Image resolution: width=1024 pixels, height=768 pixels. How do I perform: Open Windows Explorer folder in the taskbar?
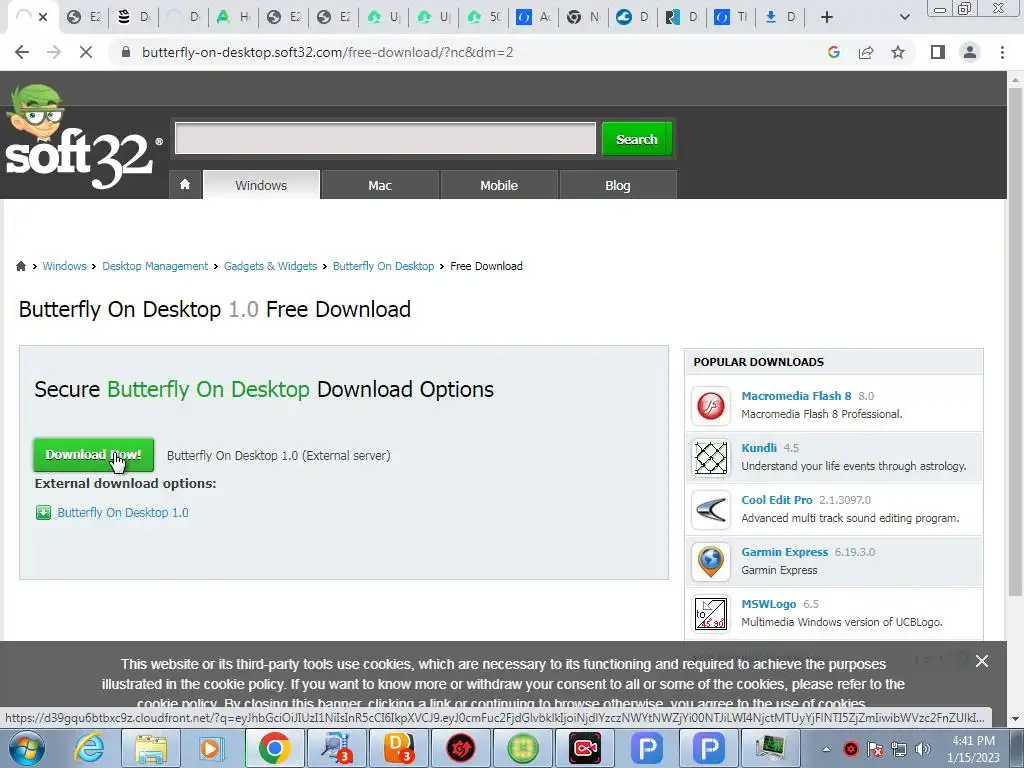[x=150, y=748]
